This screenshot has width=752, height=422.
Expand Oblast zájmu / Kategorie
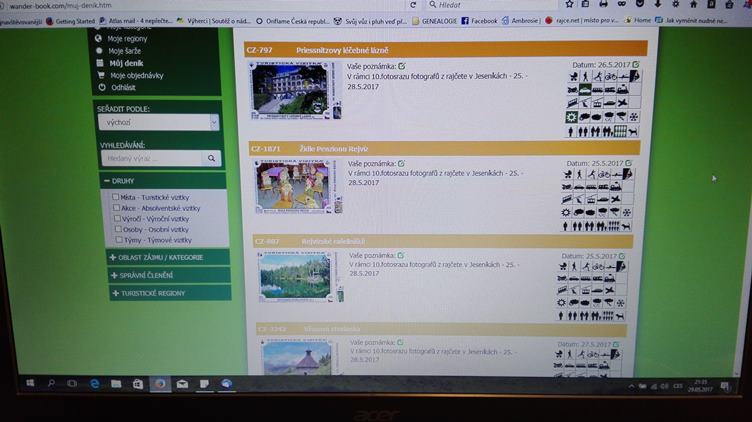pyautogui.click(x=168, y=258)
